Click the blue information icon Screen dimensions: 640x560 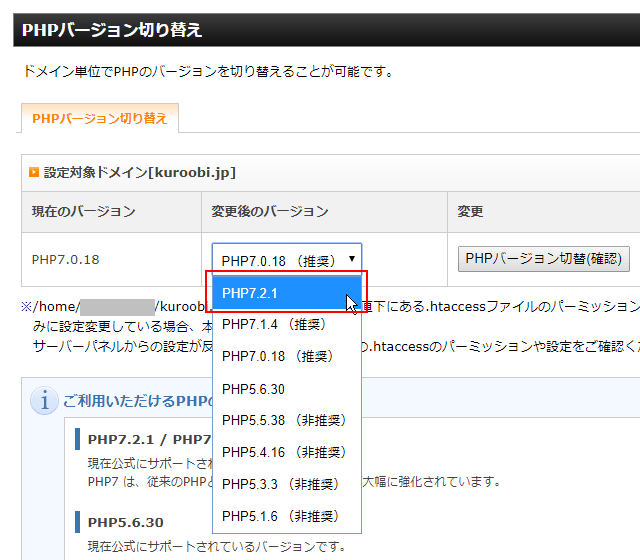click(44, 400)
